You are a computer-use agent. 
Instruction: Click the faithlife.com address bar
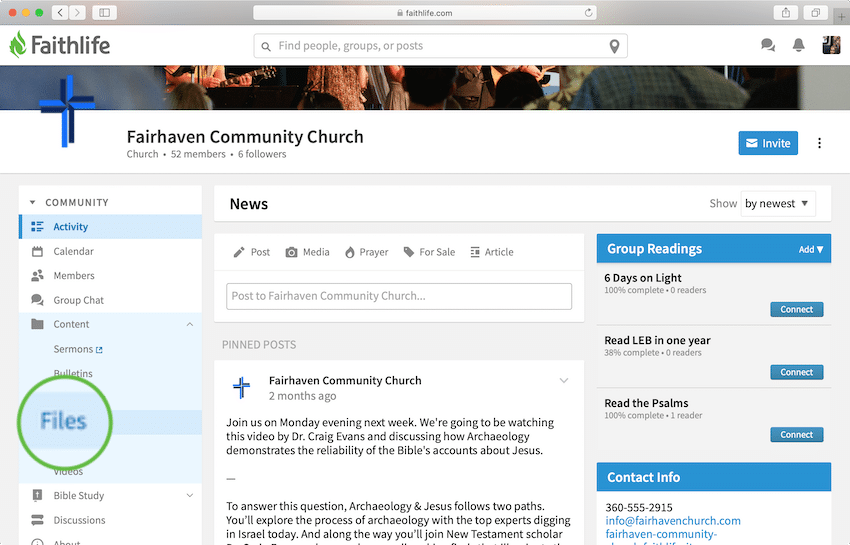click(x=424, y=12)
